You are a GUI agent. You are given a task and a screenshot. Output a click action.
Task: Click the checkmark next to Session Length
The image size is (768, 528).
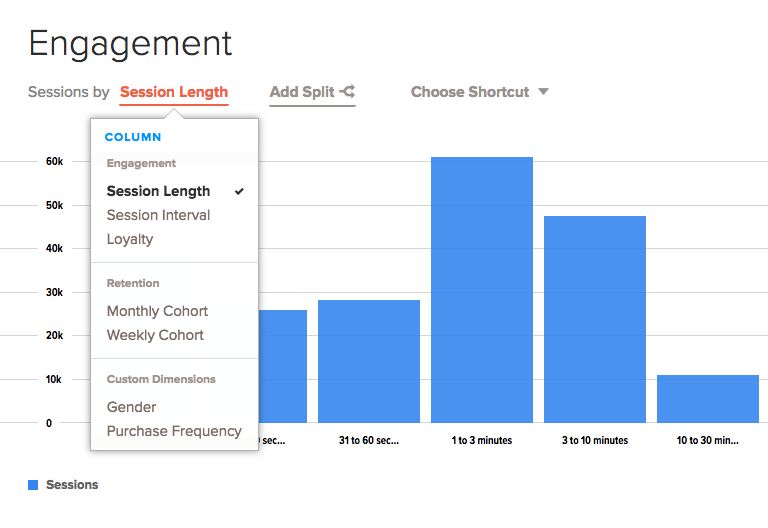[x=239, y=191]
